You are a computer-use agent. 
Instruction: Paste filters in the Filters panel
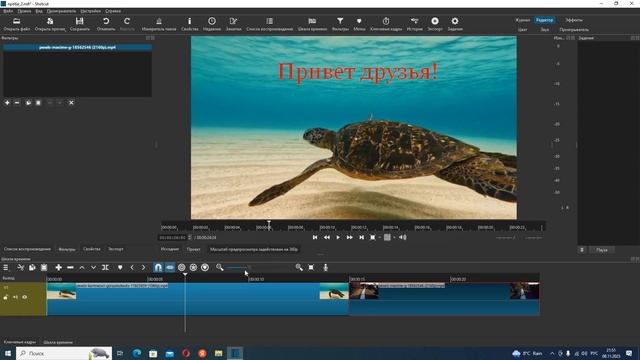(38, 103)
